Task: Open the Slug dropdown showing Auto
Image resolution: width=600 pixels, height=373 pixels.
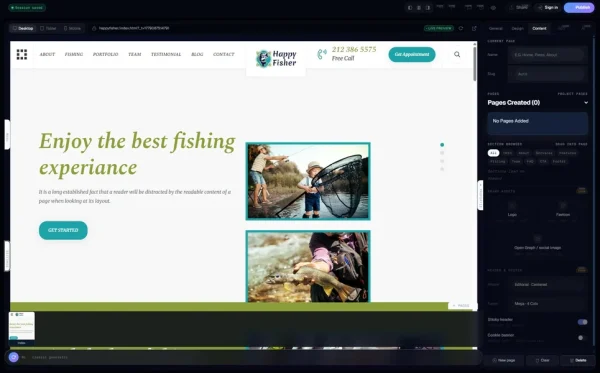Action: click(548, 74)
